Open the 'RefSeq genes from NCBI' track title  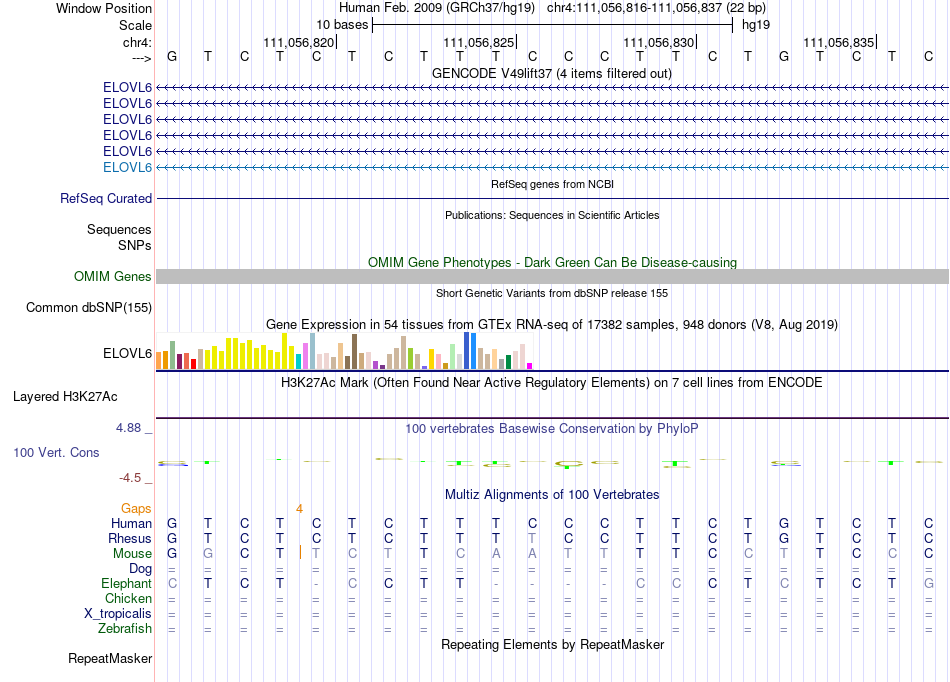pos(552,184)
